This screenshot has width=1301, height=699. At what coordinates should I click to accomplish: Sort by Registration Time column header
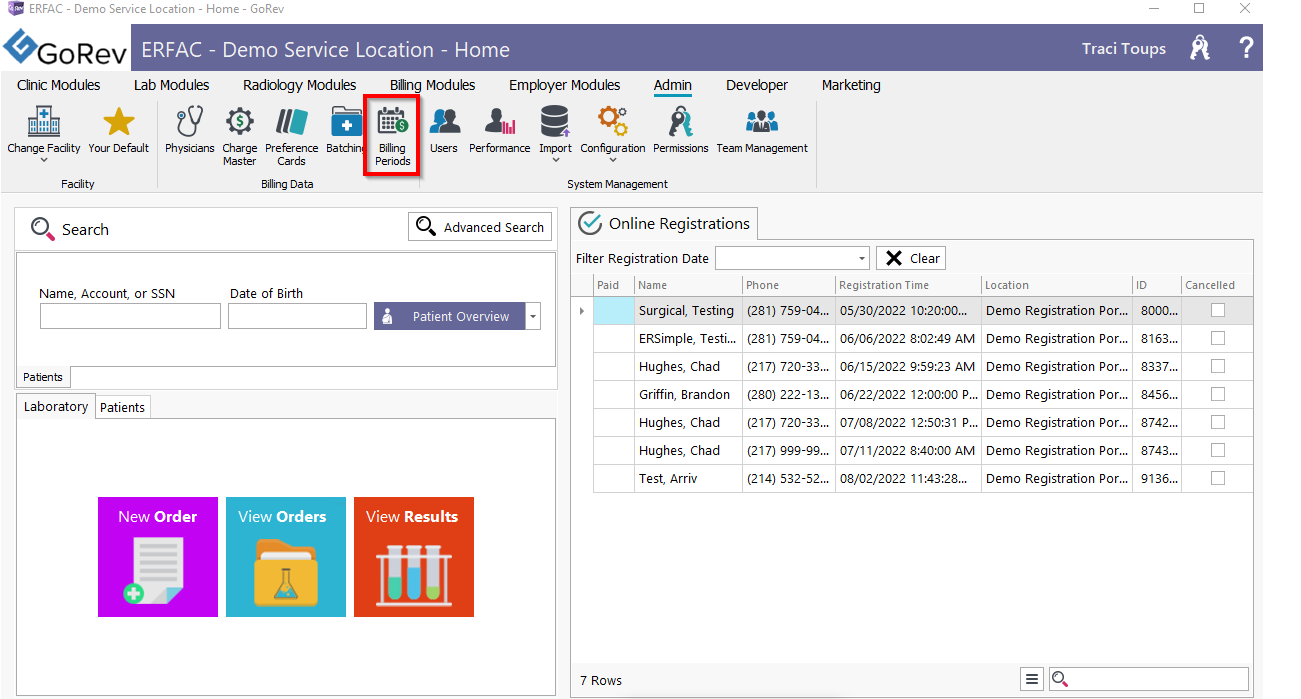[908, 285]
